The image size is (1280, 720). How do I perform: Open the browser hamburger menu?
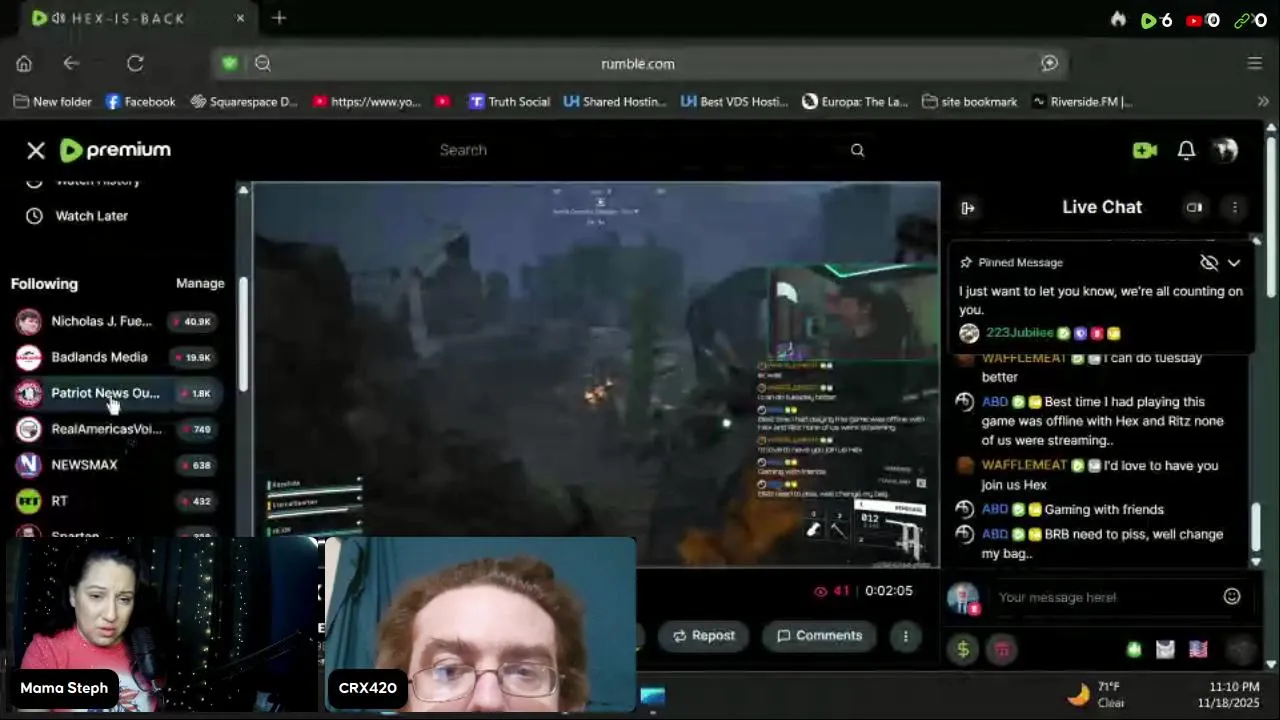pos(1255,63)
